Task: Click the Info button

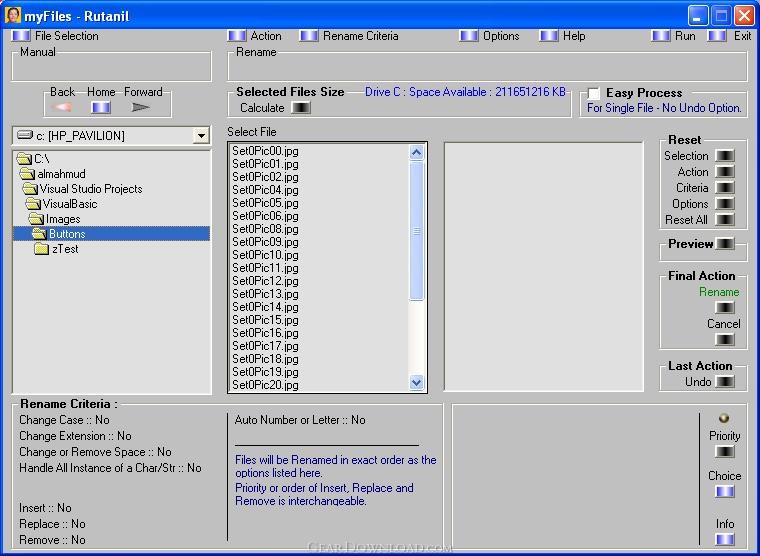Action: click(725, 539)
